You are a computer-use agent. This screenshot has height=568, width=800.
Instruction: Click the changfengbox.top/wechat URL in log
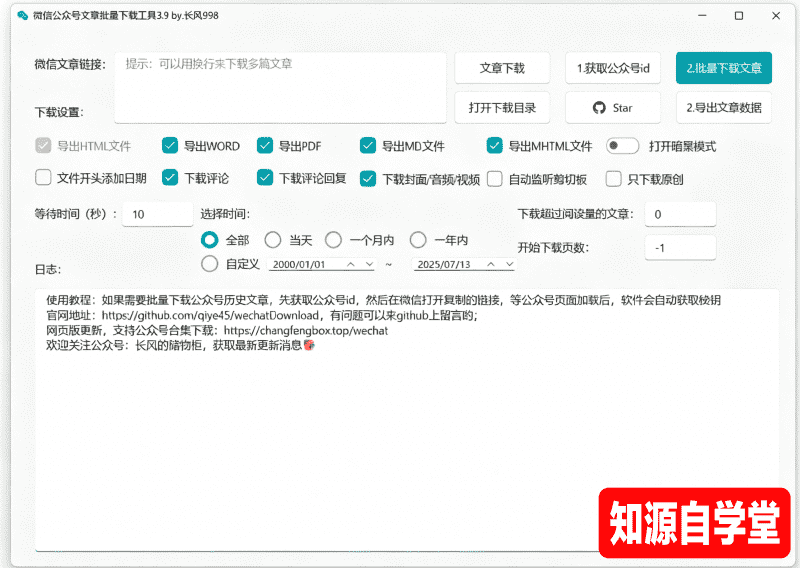(x=306, y=331)
